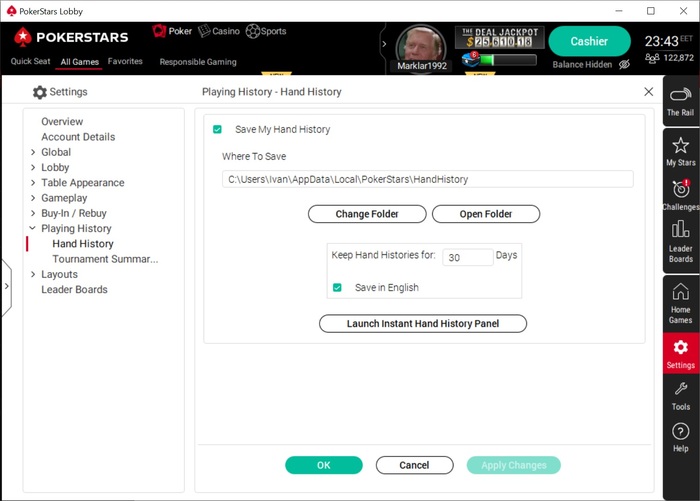Select Account Details in settings tree
The image size is (700, 501).
[x=78, y=137]
